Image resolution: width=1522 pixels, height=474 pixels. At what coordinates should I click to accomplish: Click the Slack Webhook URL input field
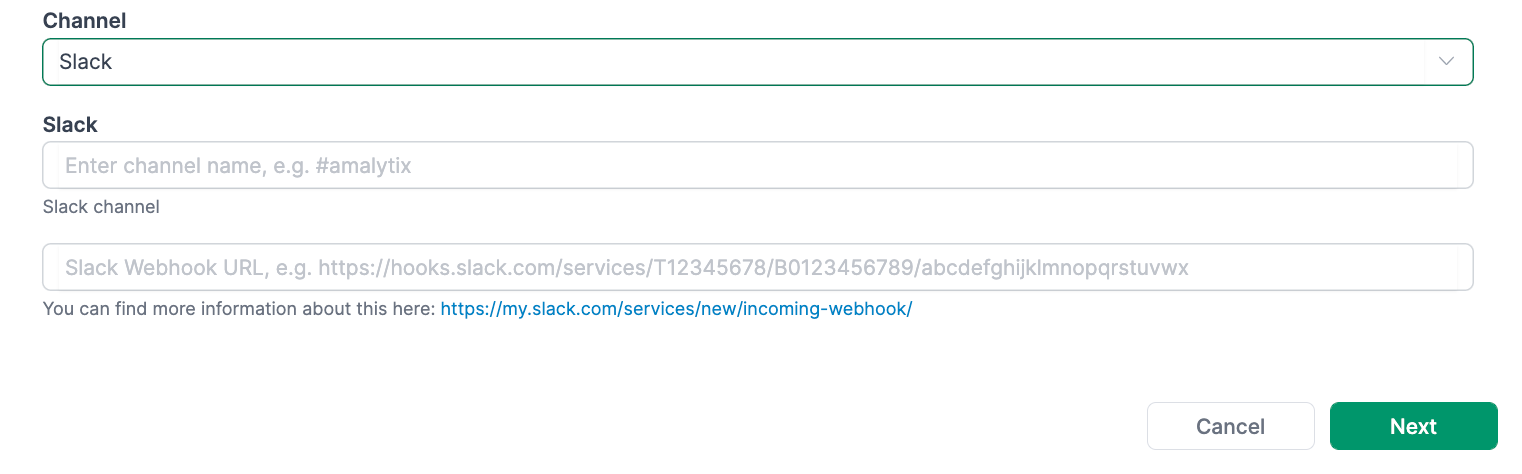tap(756, 268)
